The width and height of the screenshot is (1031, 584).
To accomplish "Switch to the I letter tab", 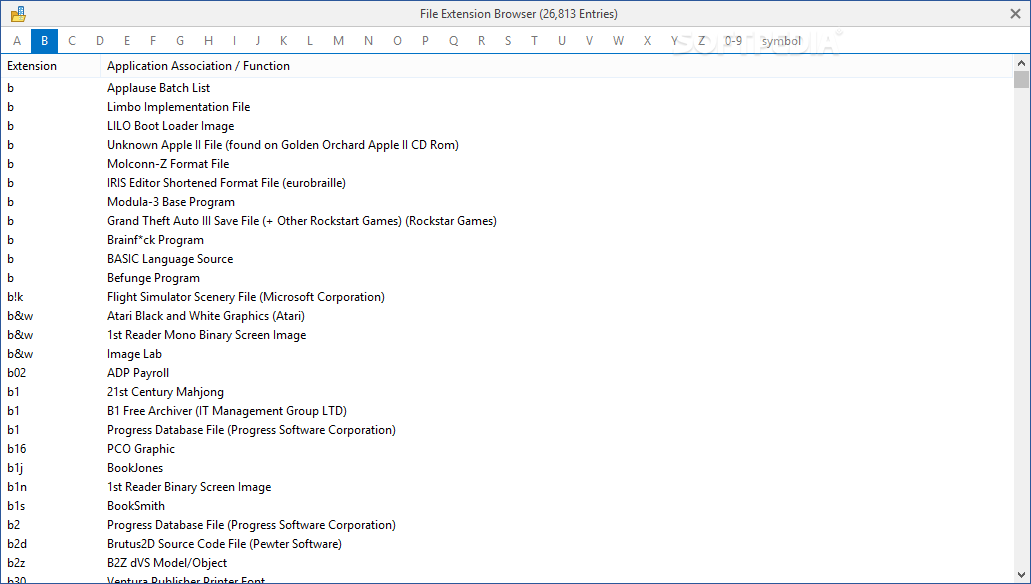I will [x=234, y=41].
